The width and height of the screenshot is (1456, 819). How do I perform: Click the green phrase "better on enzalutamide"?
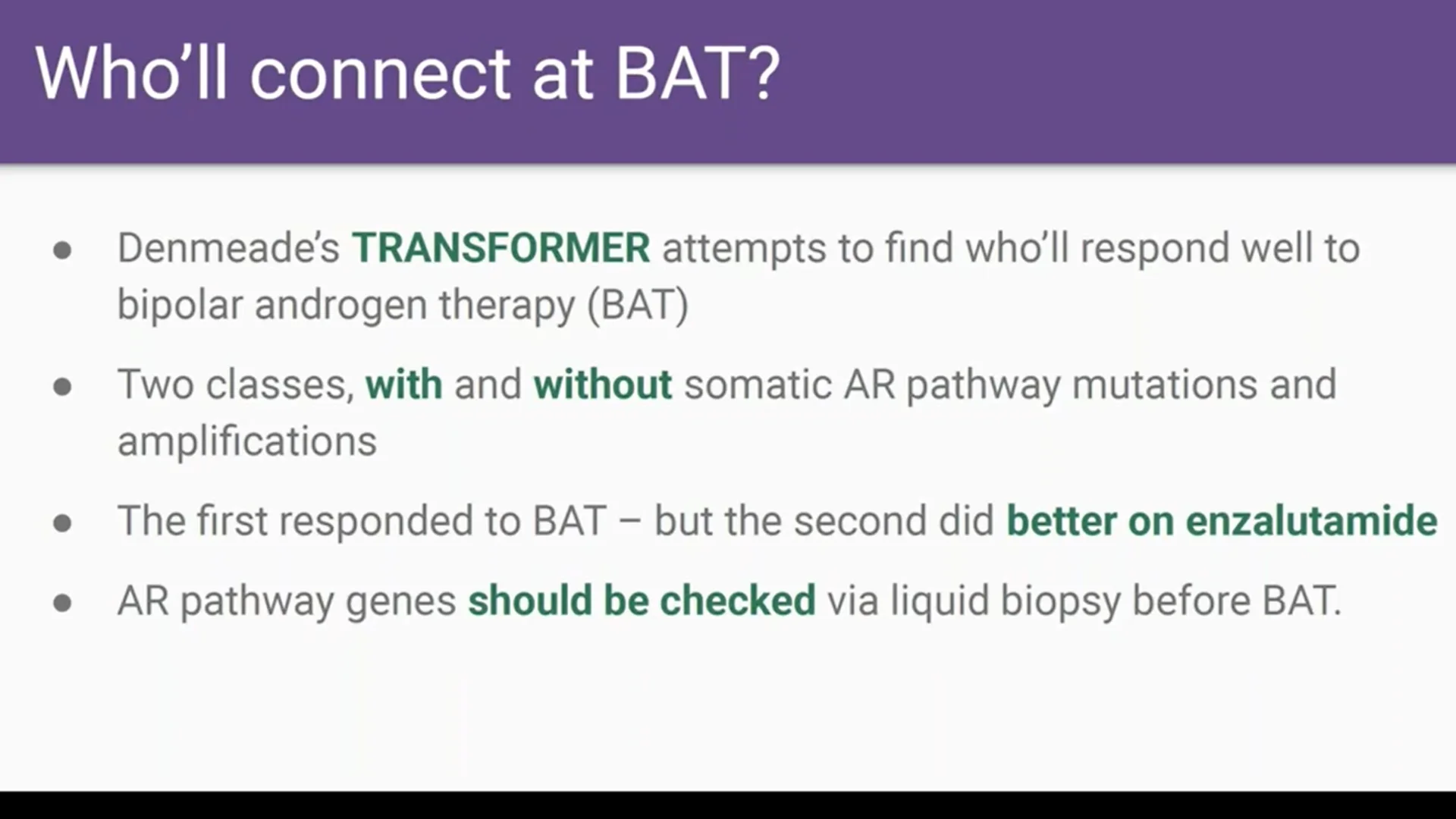coord(1222,521)
